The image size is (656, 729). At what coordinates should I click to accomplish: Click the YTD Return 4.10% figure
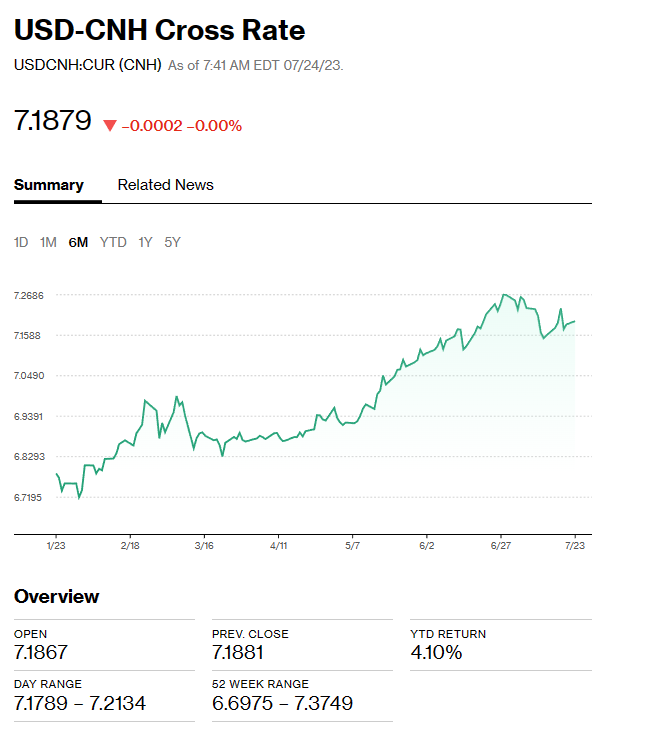436,653
